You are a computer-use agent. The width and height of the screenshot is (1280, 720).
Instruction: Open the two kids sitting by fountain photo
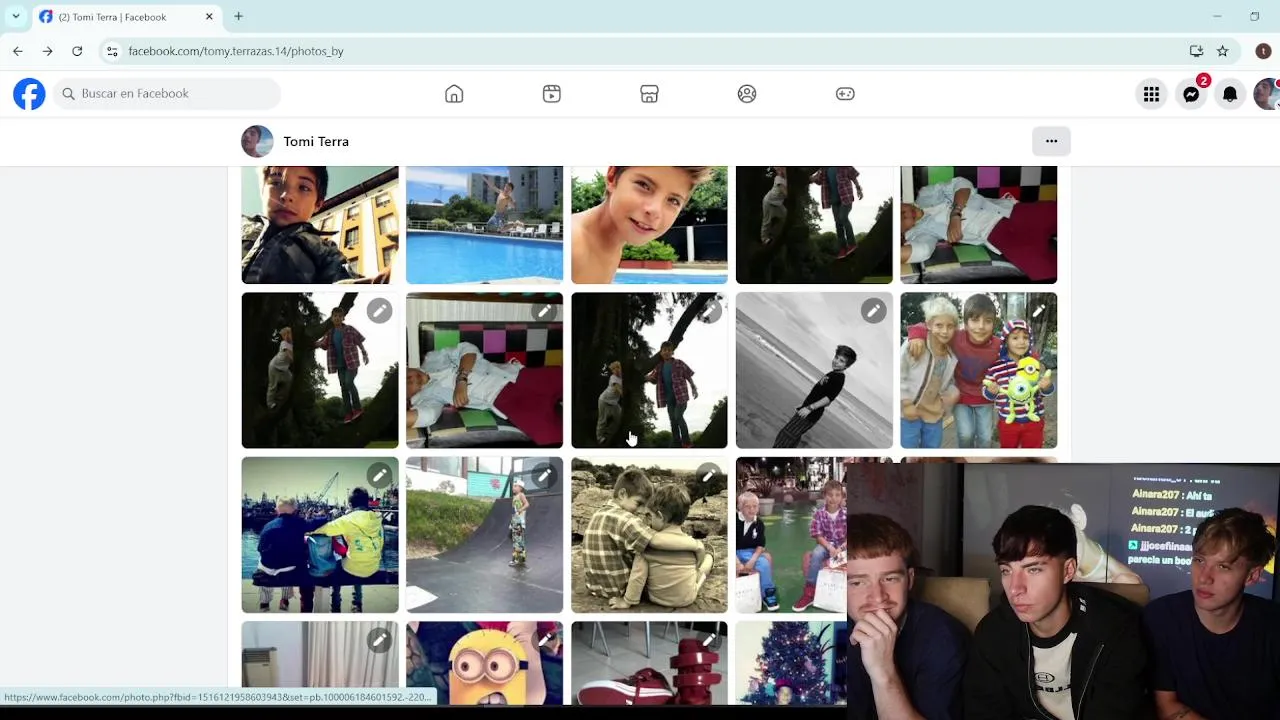(x=791, y=535)
